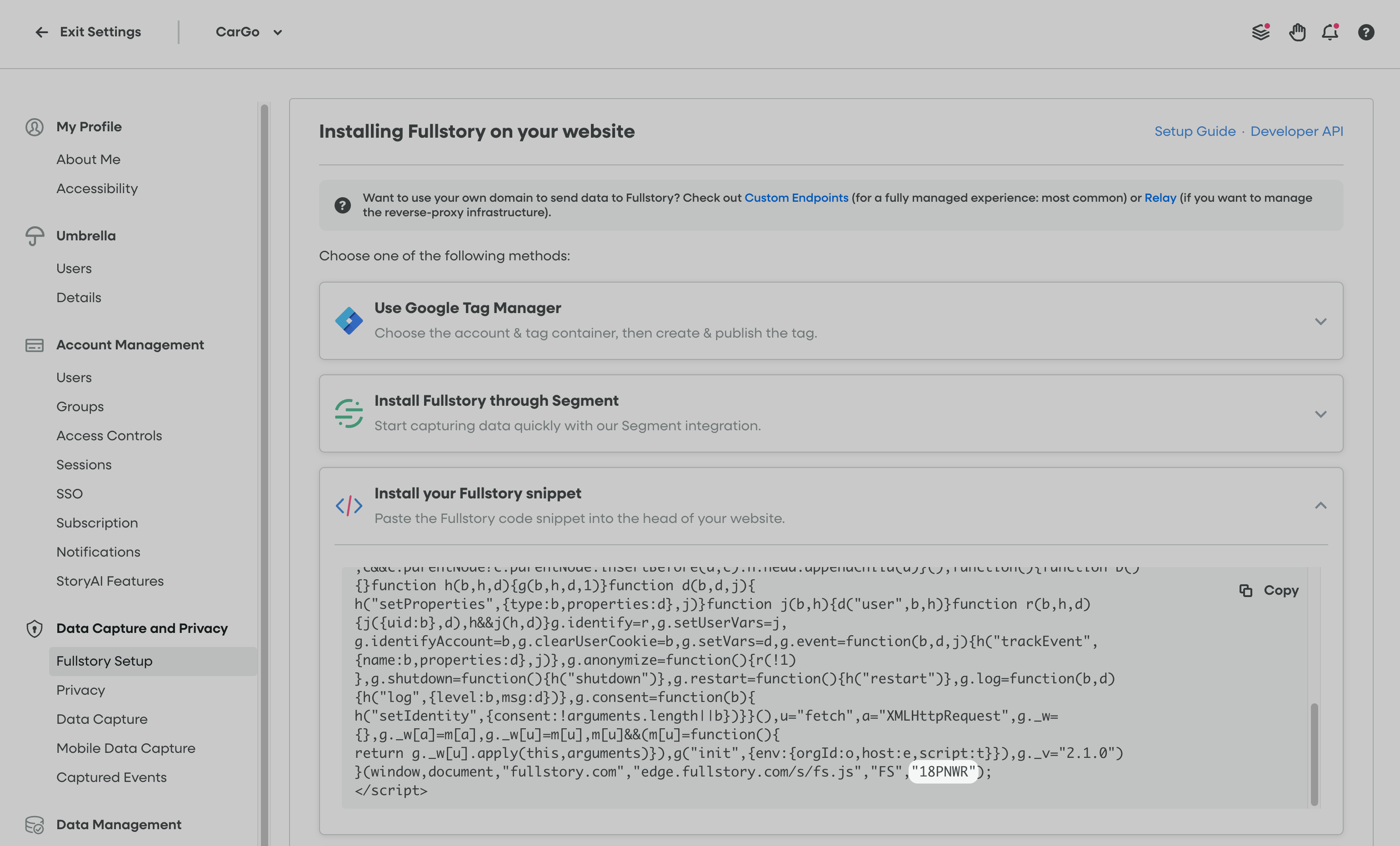Click the Umbrella section icon
The height and width of the screenshot is (846, 1400).
tap(34, 236)
